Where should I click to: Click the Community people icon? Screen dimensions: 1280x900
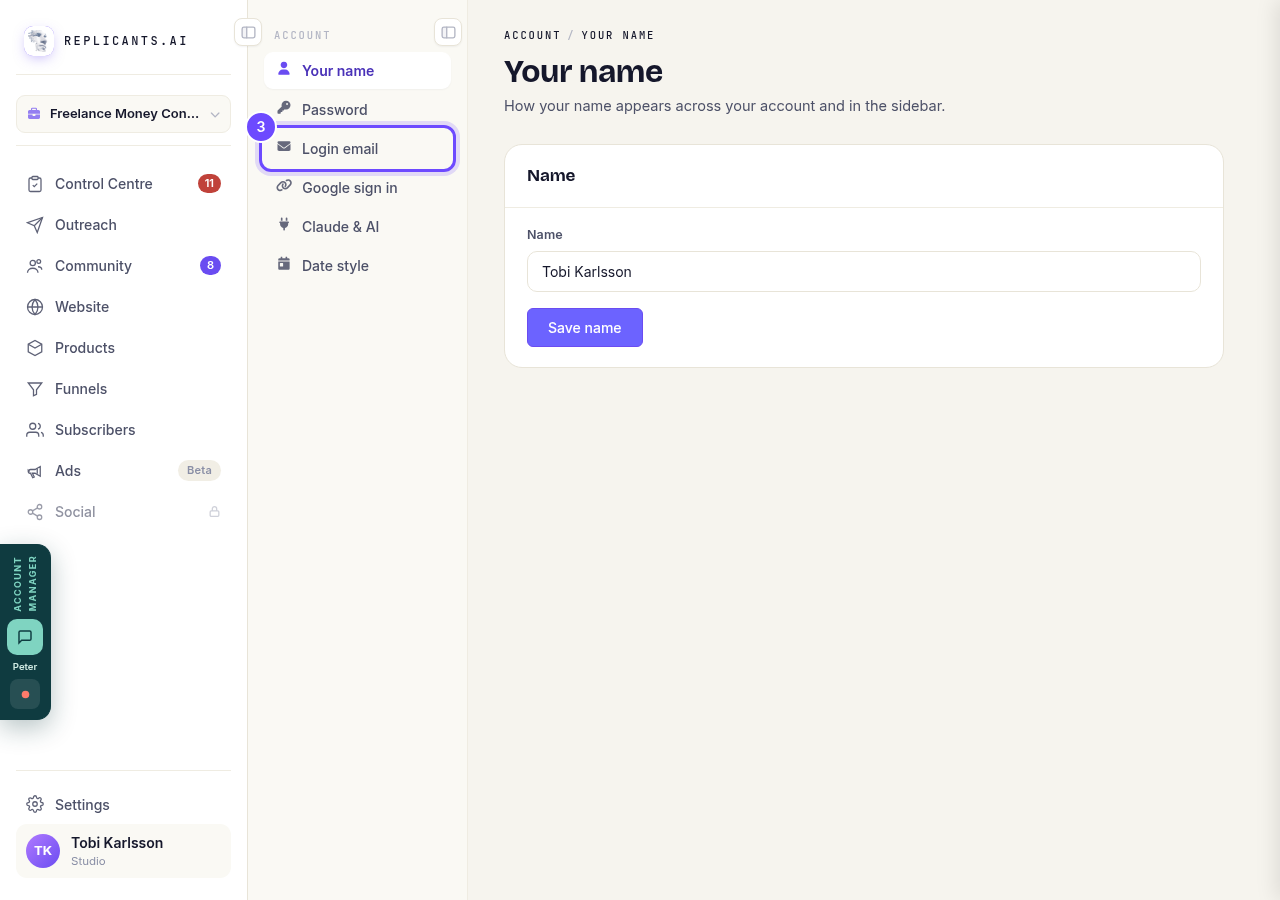click(35, 266)
